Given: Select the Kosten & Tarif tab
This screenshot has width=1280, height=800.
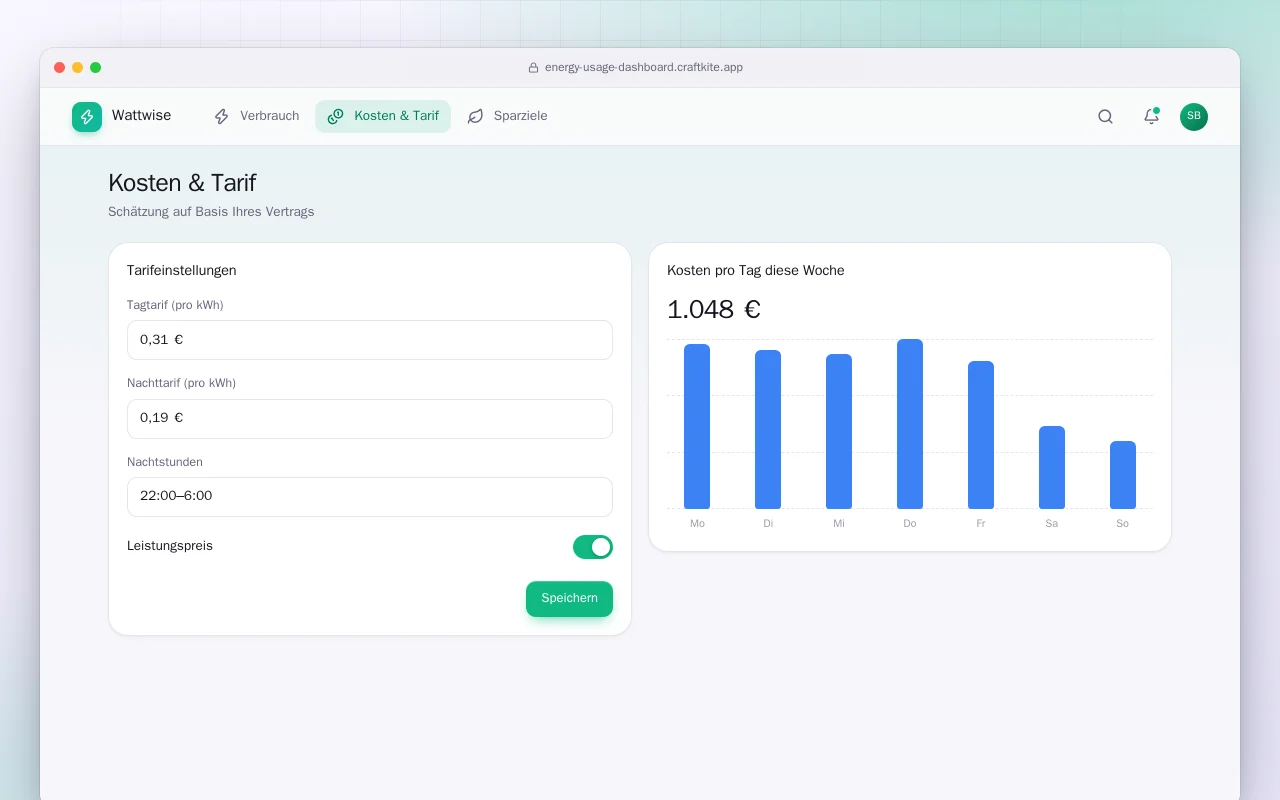Looking at the screenshot, I should pyautogui.click(x=383, y=116).
